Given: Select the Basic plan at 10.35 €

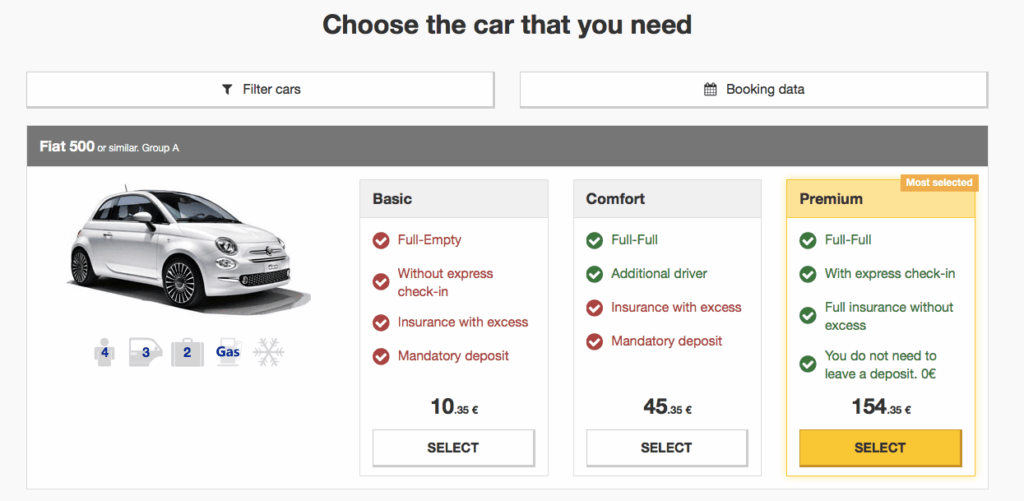Looking at the screenshot, I should [x=453, y=448].
